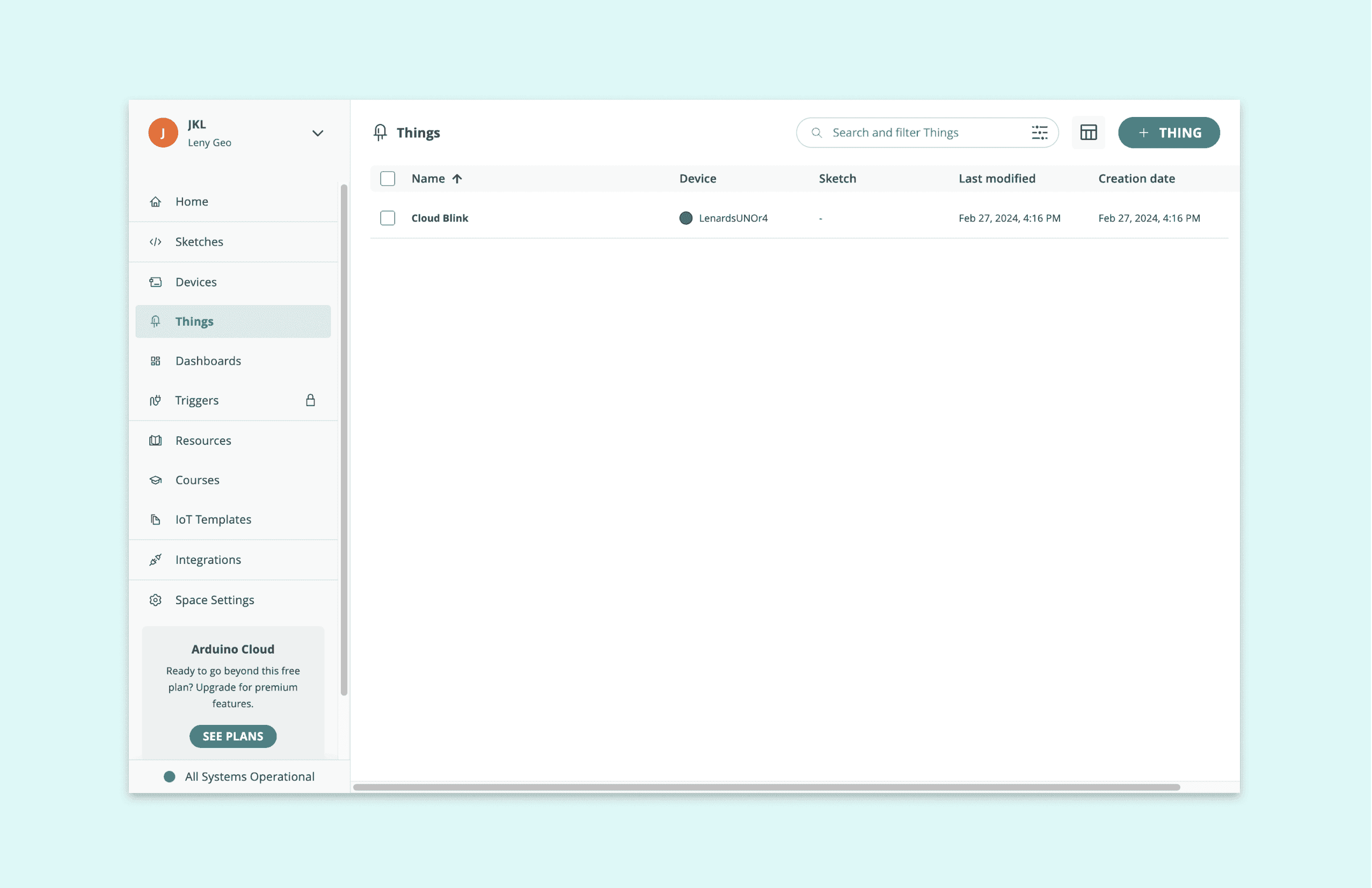The image size is (1372, 888).
Task: Sort by Name column arrow
Action: tap(457, 179)
